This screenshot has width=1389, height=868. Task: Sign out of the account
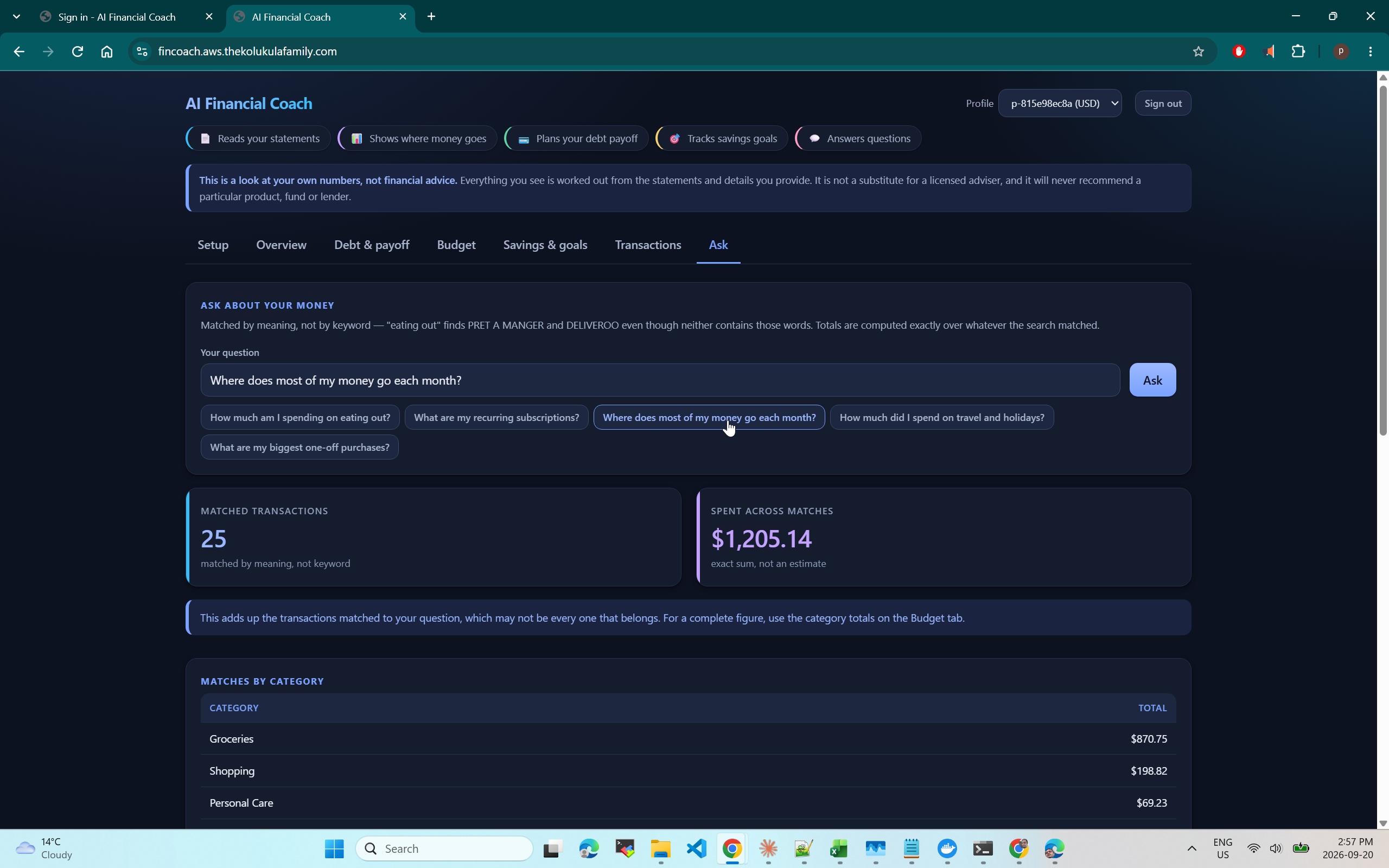(x=1162, y=103)
